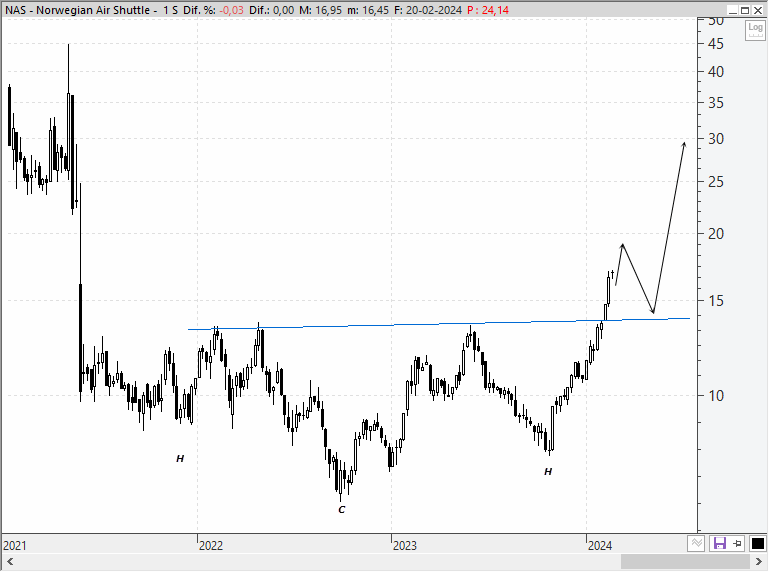Click the pin icon beside the save icon
Image resolution: width=769 pixels, height=572 pixels.
coord(737,543)
